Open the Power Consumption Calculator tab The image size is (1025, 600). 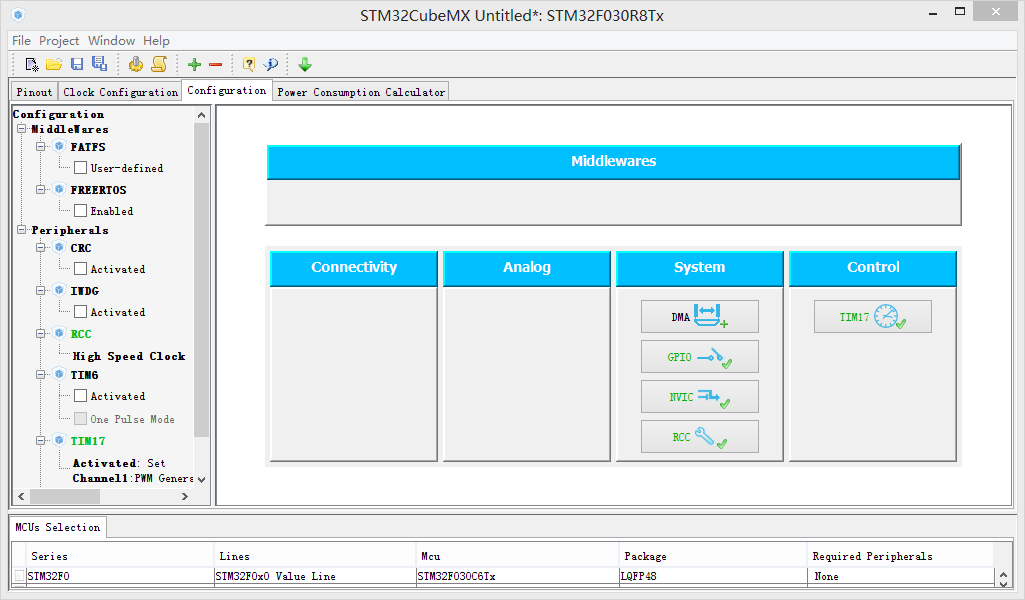361,92
